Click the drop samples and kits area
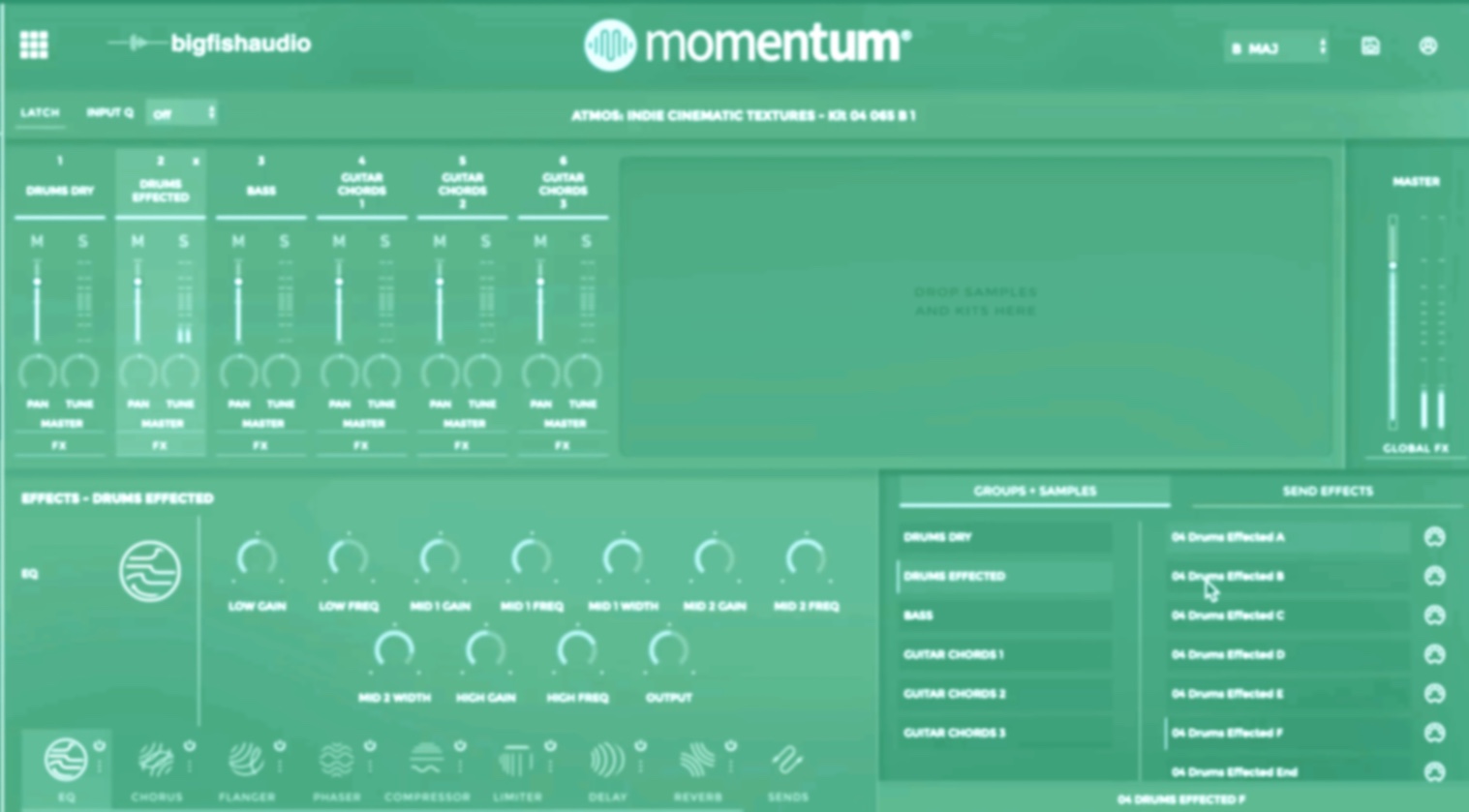The image size is (1469, 812). 976,305
